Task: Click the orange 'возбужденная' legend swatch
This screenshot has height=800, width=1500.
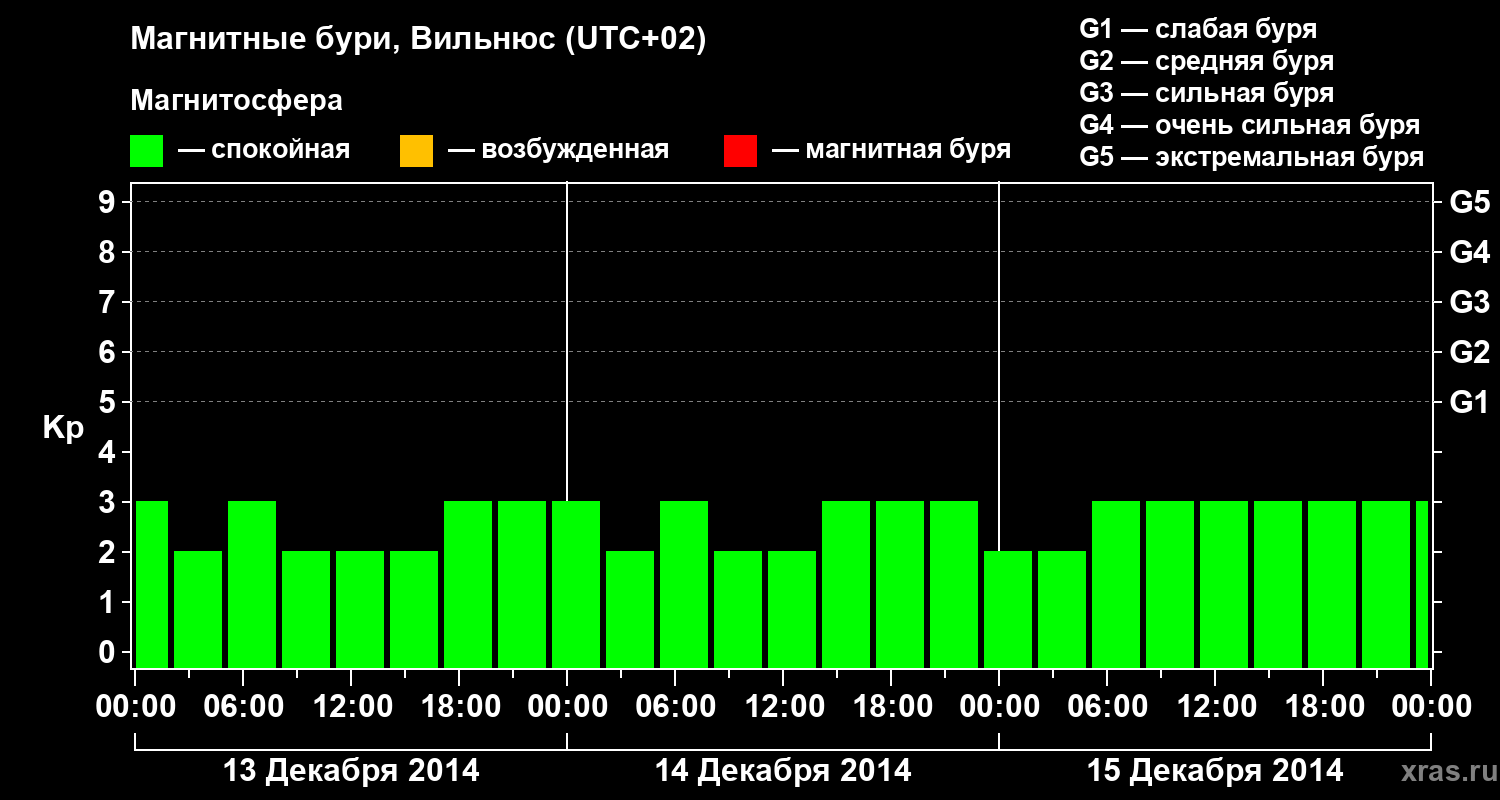Action: pyautogui.click(x=416, y=151)
